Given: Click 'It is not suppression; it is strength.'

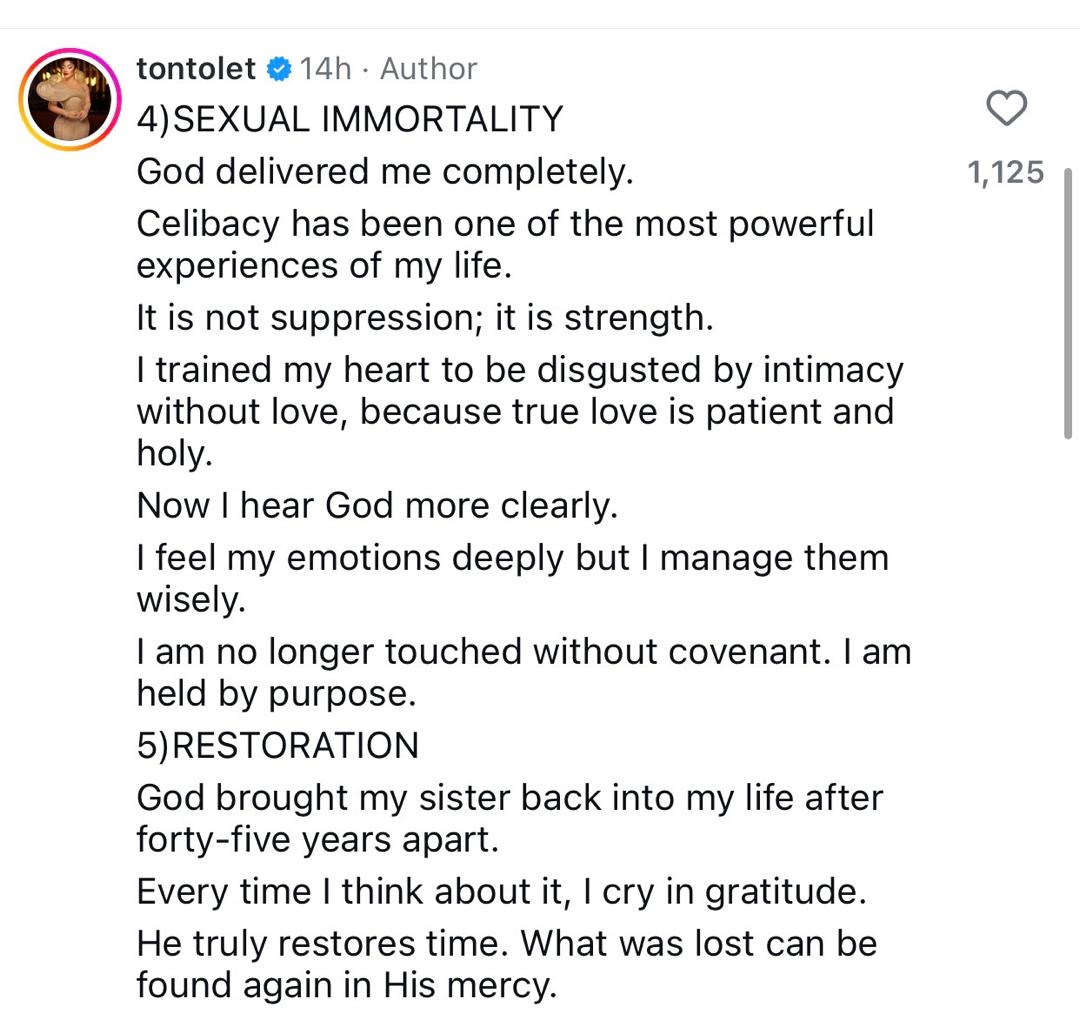Looking at the screenshot, I should pyautogui.click(x=425, y=318).
